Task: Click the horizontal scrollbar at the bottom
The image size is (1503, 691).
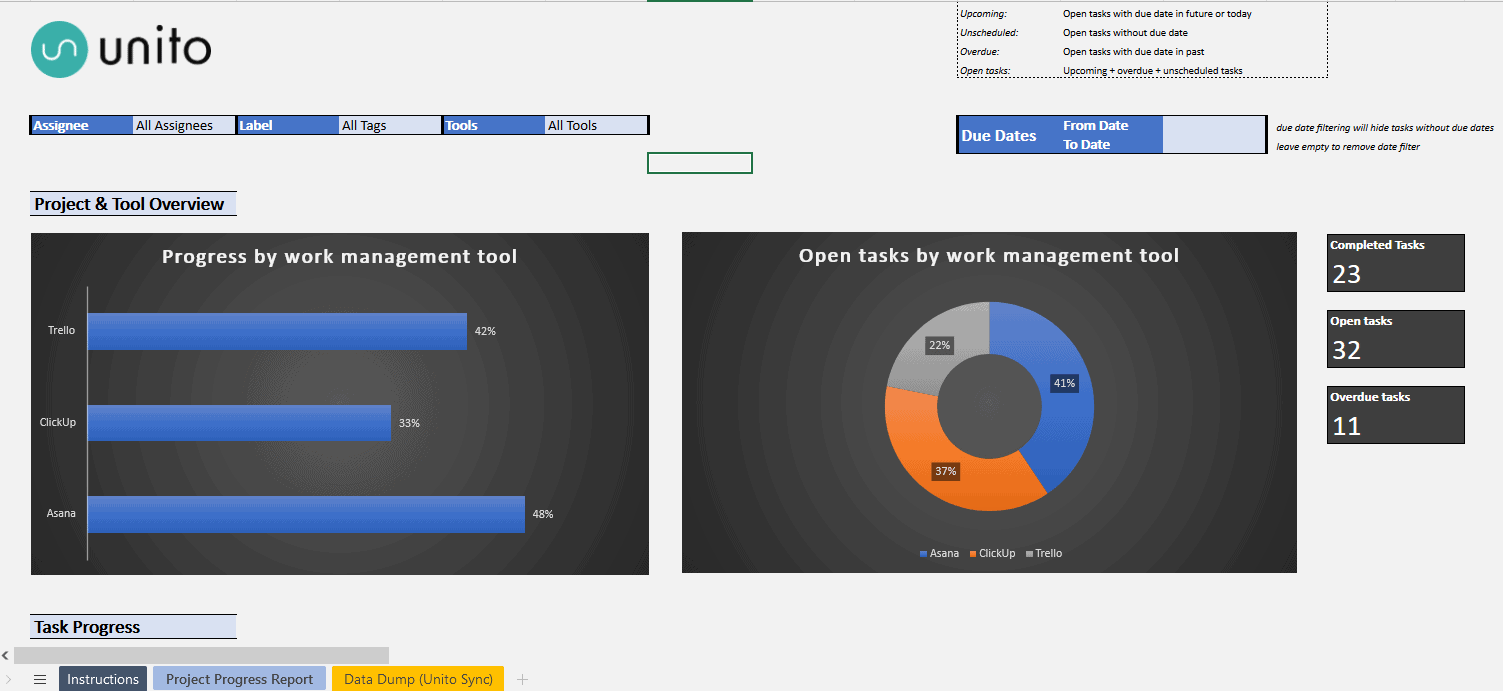Action: (x=200, y=654)
